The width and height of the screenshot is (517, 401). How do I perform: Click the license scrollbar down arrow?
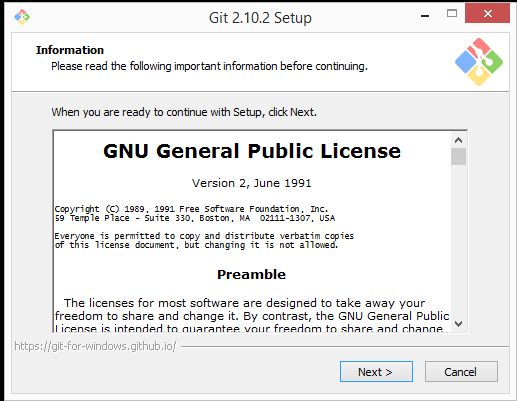458,324
